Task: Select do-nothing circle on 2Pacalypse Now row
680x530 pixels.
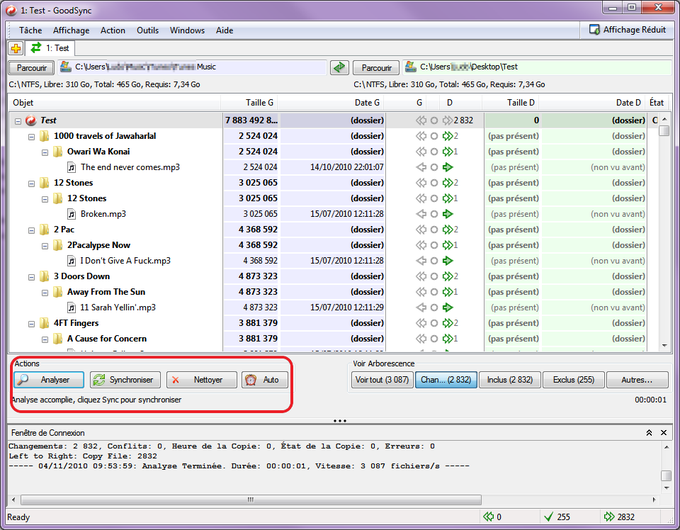Action: pyautogui.click(x=434, y=245)
